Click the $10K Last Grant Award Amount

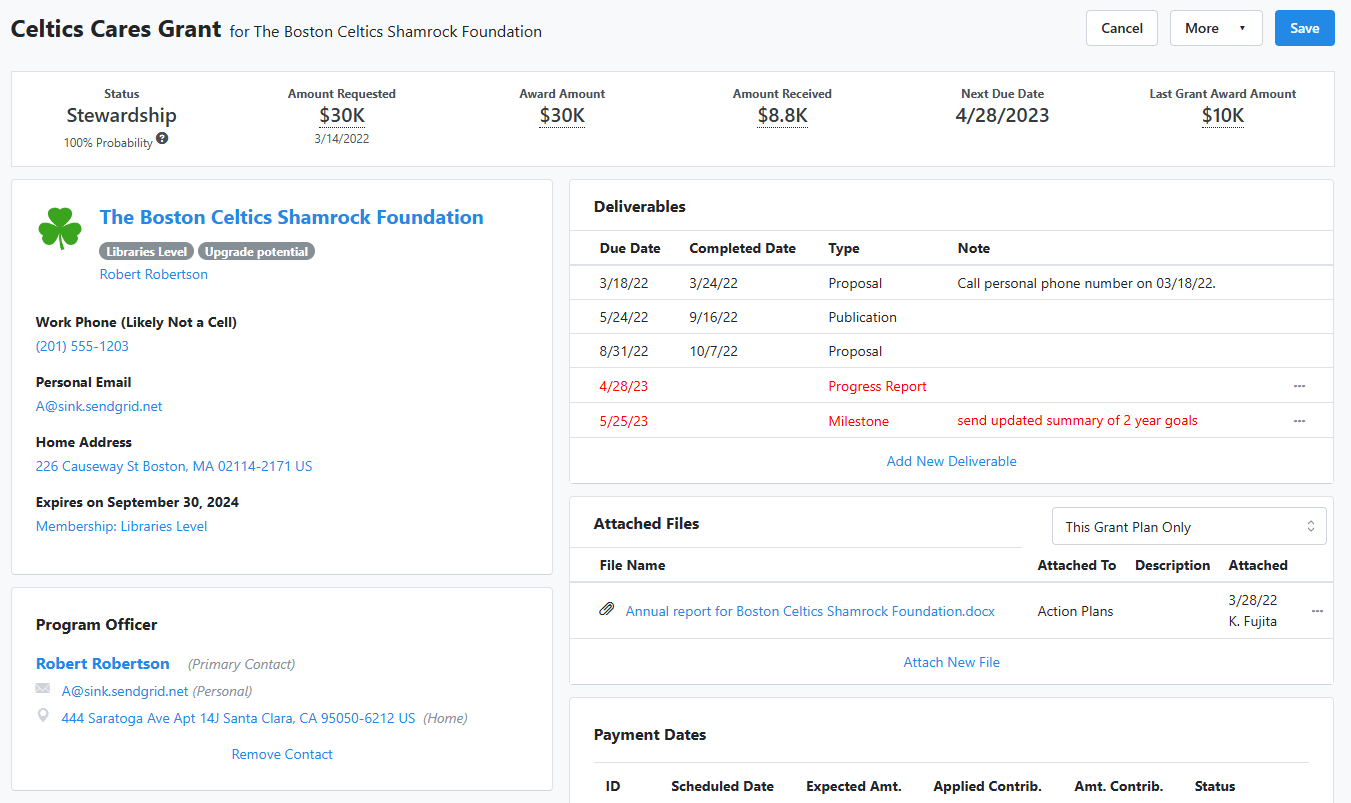(x=1223, y=115)
